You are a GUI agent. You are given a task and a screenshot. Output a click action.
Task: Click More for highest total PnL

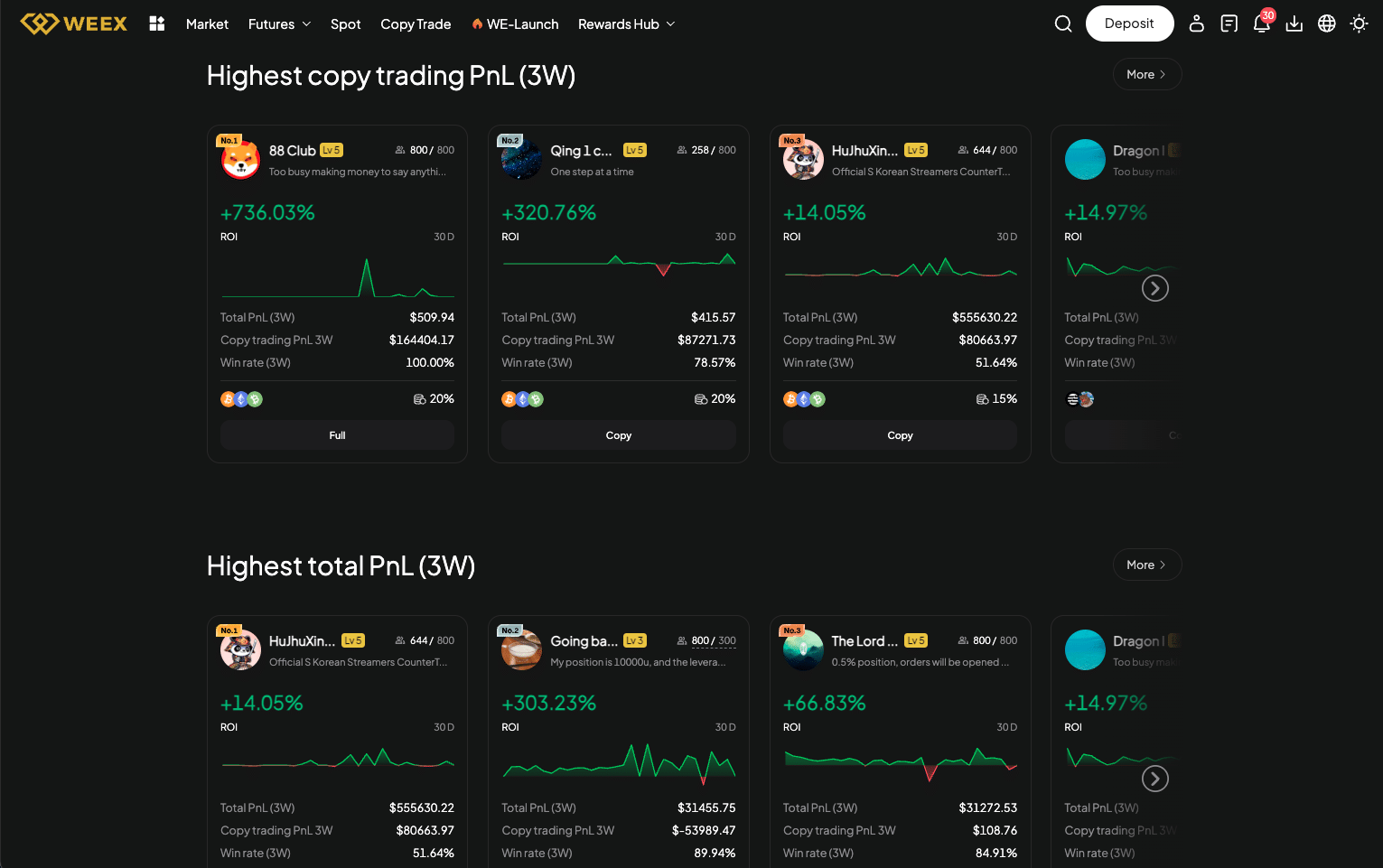tap(1147, 565)
